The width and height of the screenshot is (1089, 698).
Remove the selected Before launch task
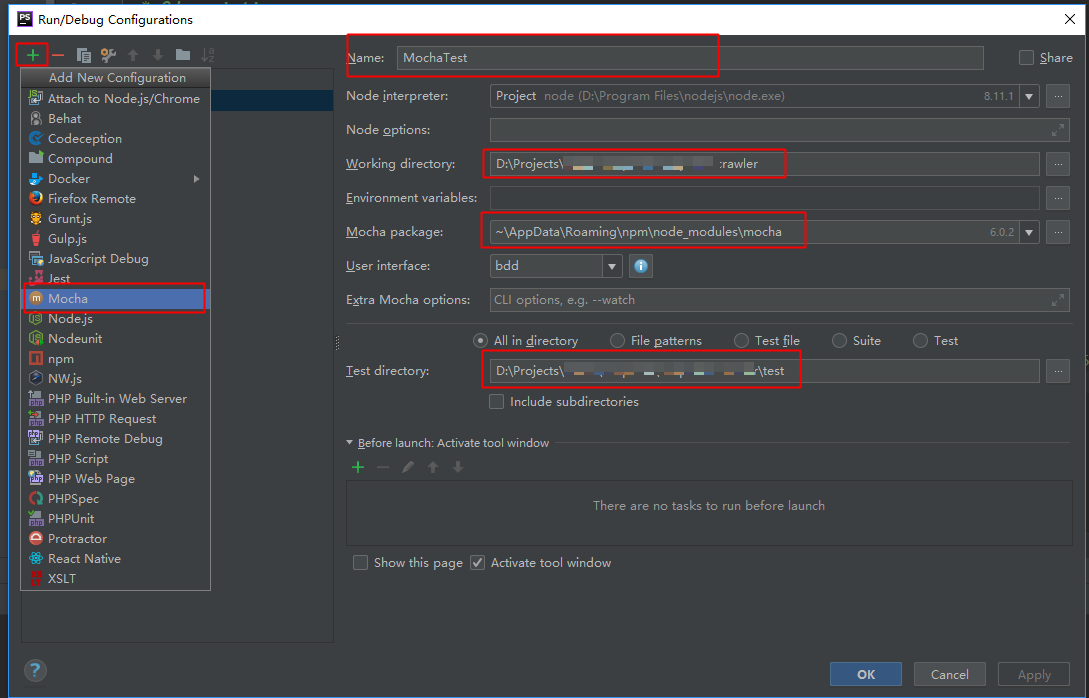[x=383, y=467]
